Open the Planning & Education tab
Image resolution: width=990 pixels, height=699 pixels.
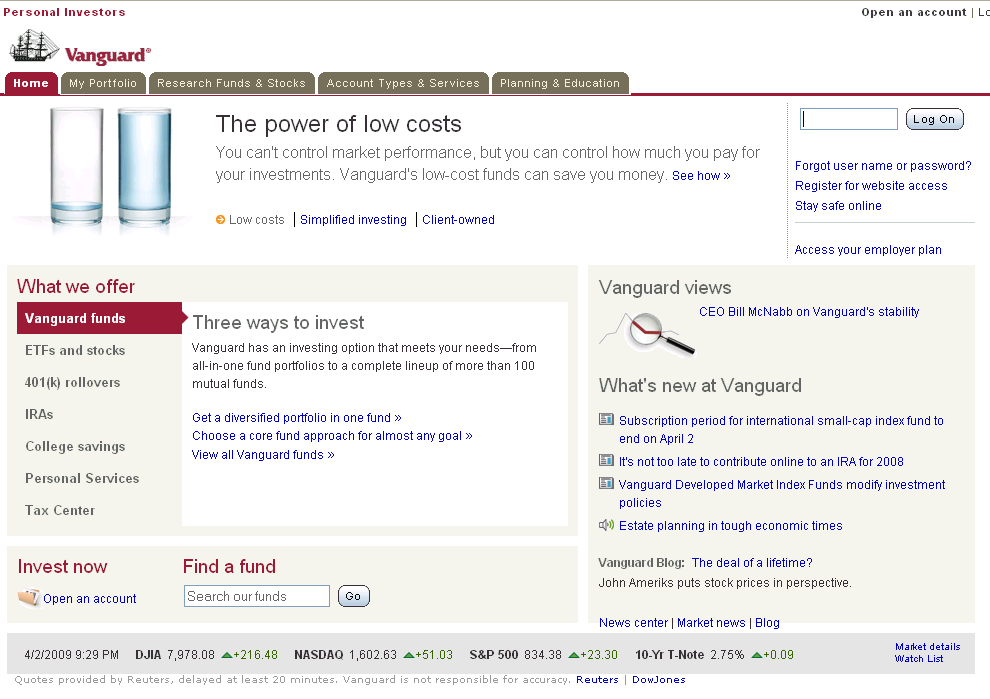pos(560,83)
